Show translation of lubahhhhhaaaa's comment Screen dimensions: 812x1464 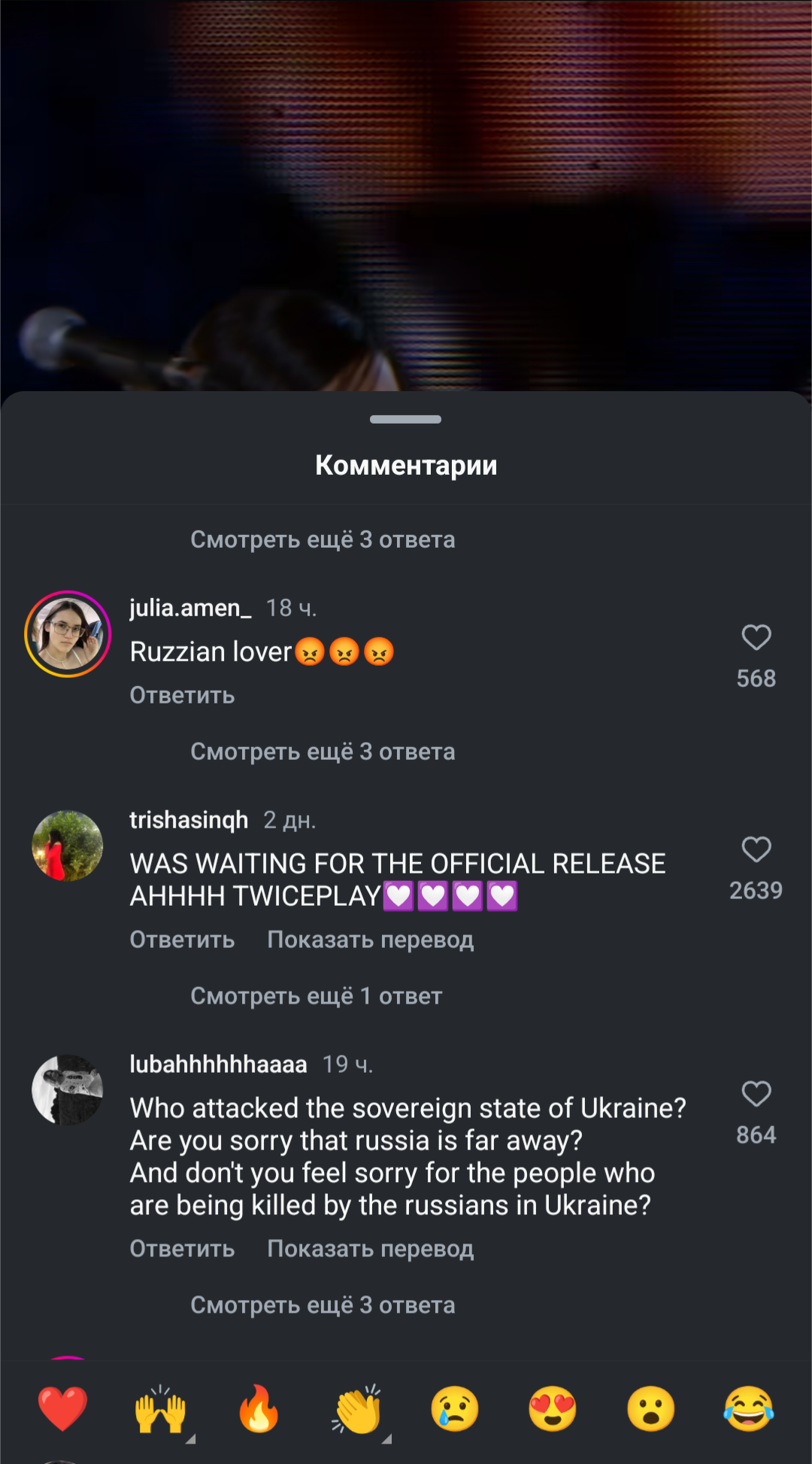pos(371,1249)
